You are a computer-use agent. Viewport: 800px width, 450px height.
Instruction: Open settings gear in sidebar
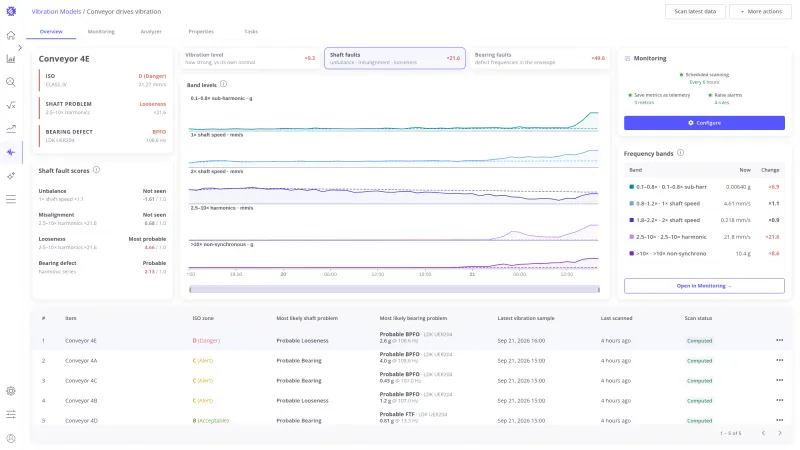tap(11, 391)
